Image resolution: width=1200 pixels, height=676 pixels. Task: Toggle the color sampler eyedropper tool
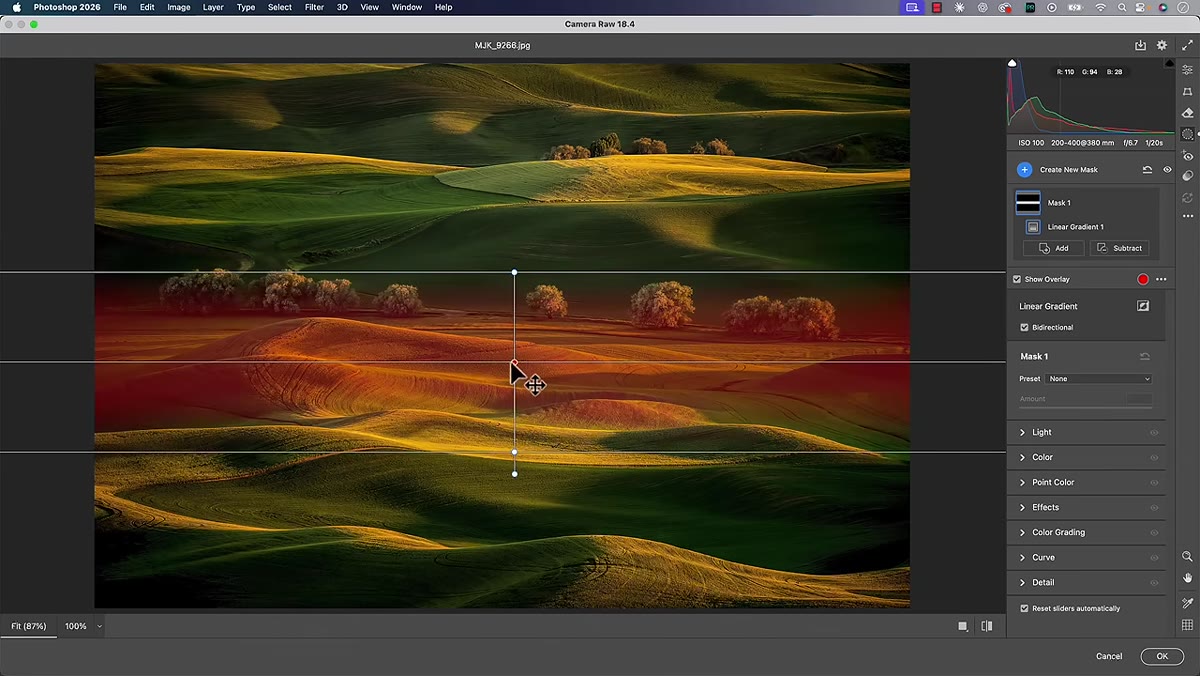click(1187, 603)
